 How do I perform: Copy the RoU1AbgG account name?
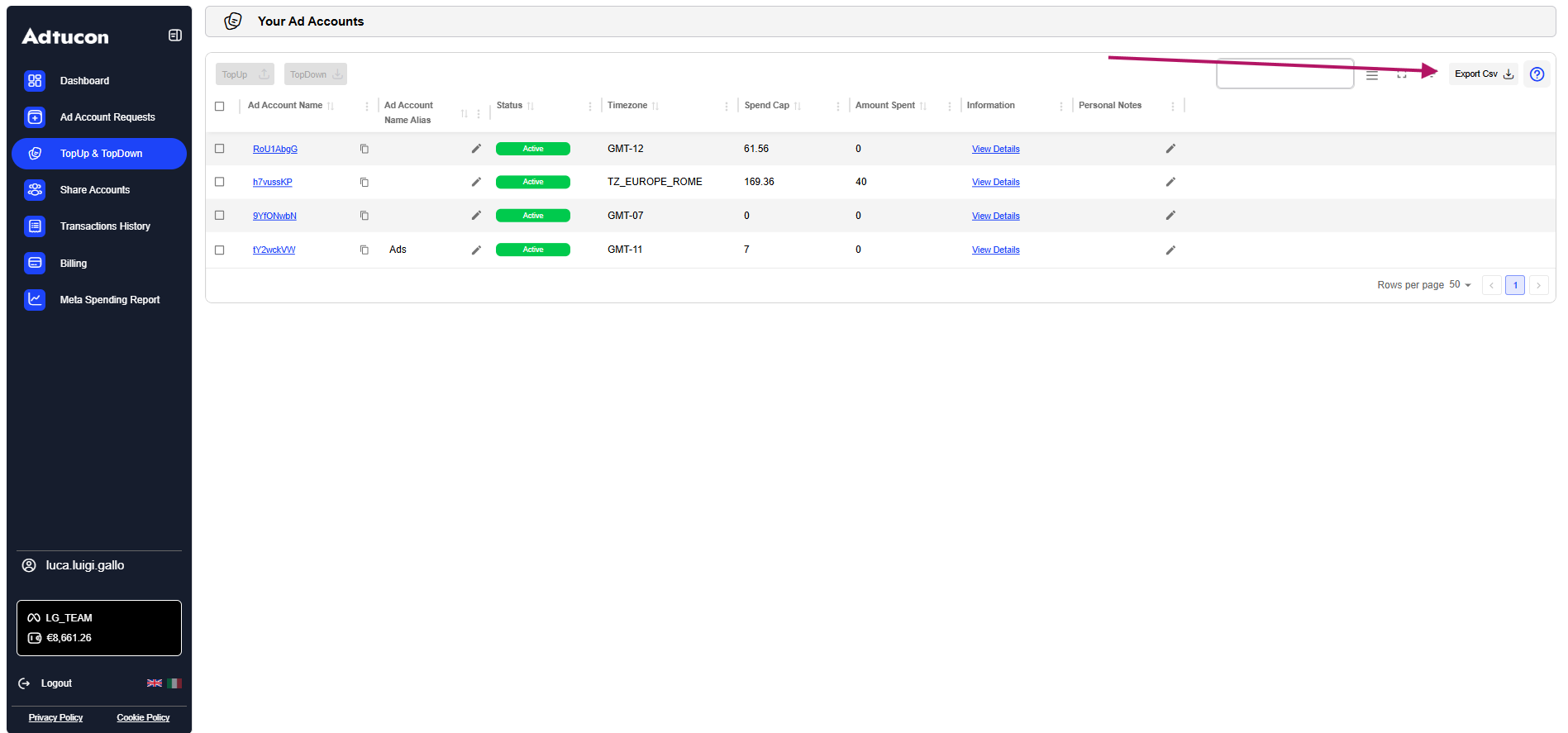[x=365, y=149]
